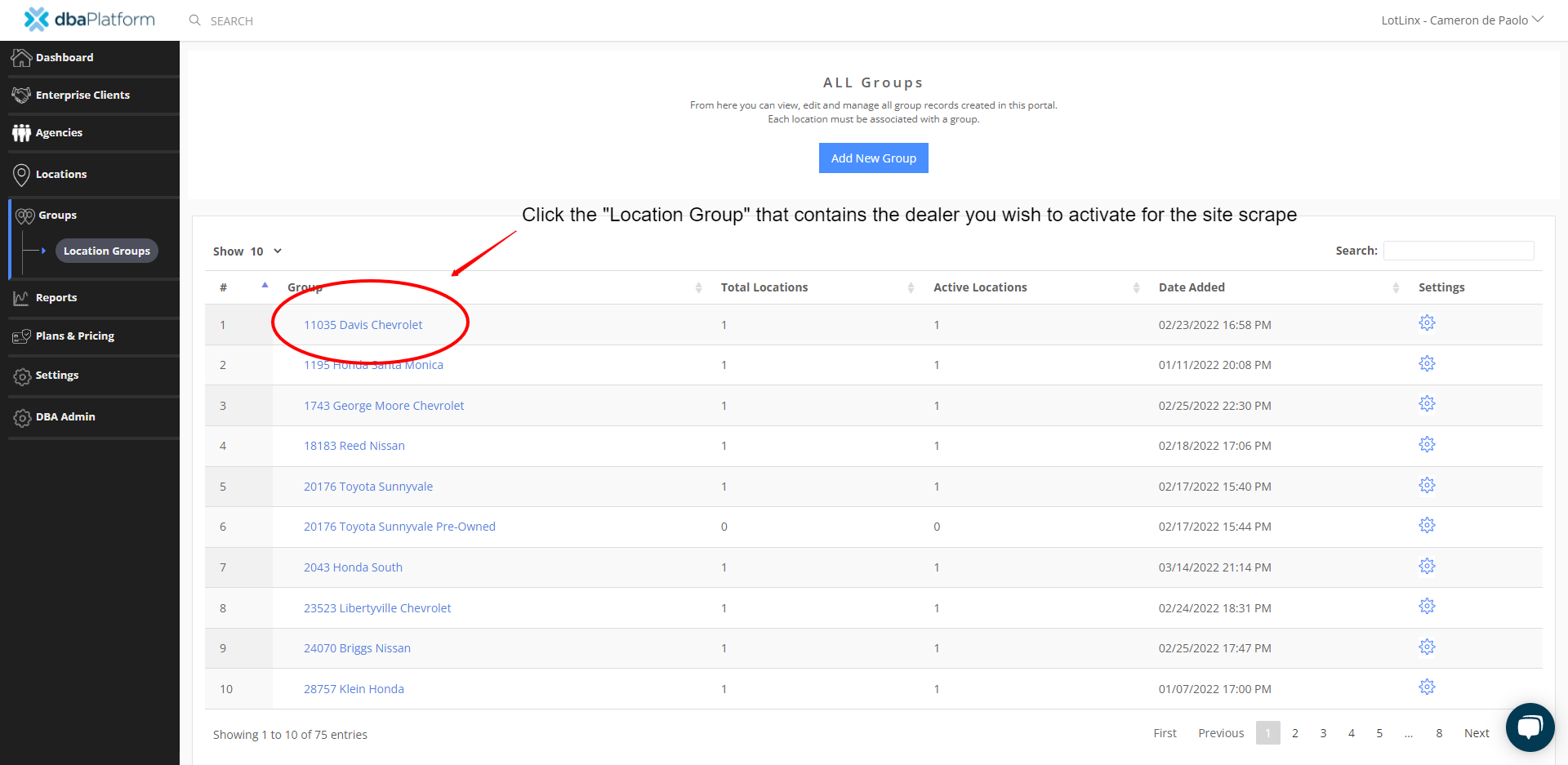Screen dimensions: 1568x765
Task: Open the Show 10 entries dropdown
Action: pyautogui.click(x=266, y=251)
